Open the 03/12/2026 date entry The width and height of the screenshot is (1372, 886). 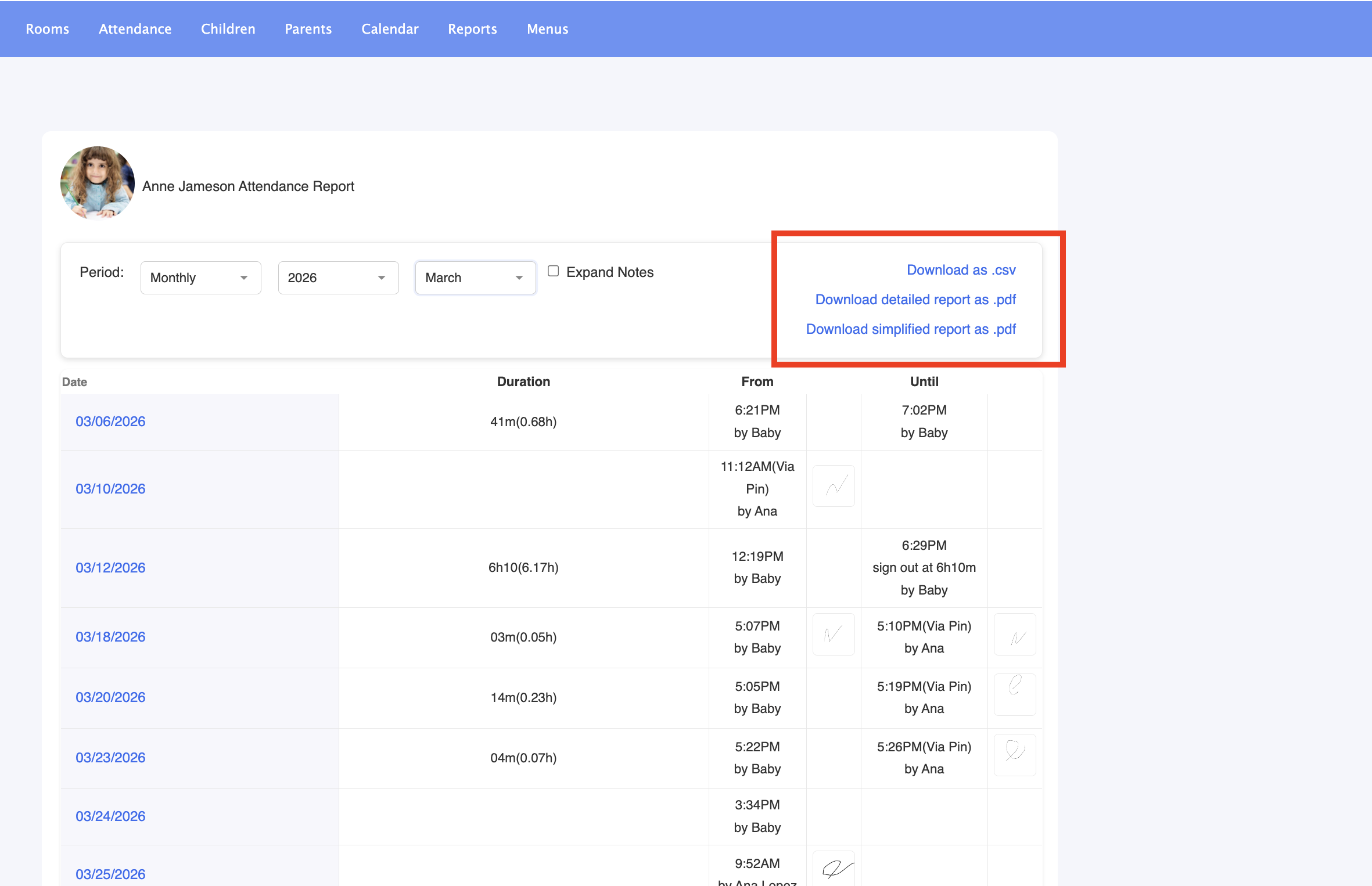pyautogui.click(x=110, y=568)
